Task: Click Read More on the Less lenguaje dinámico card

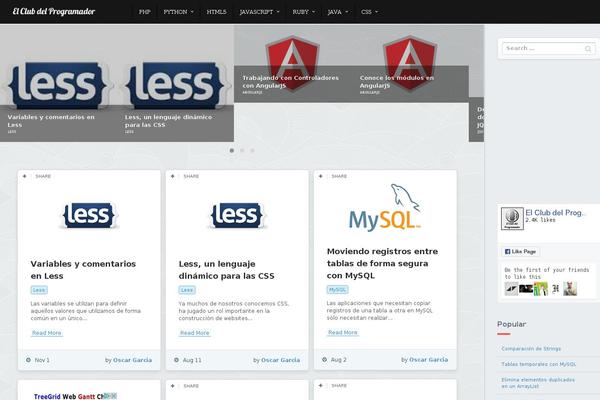Action: click(195, 333)
